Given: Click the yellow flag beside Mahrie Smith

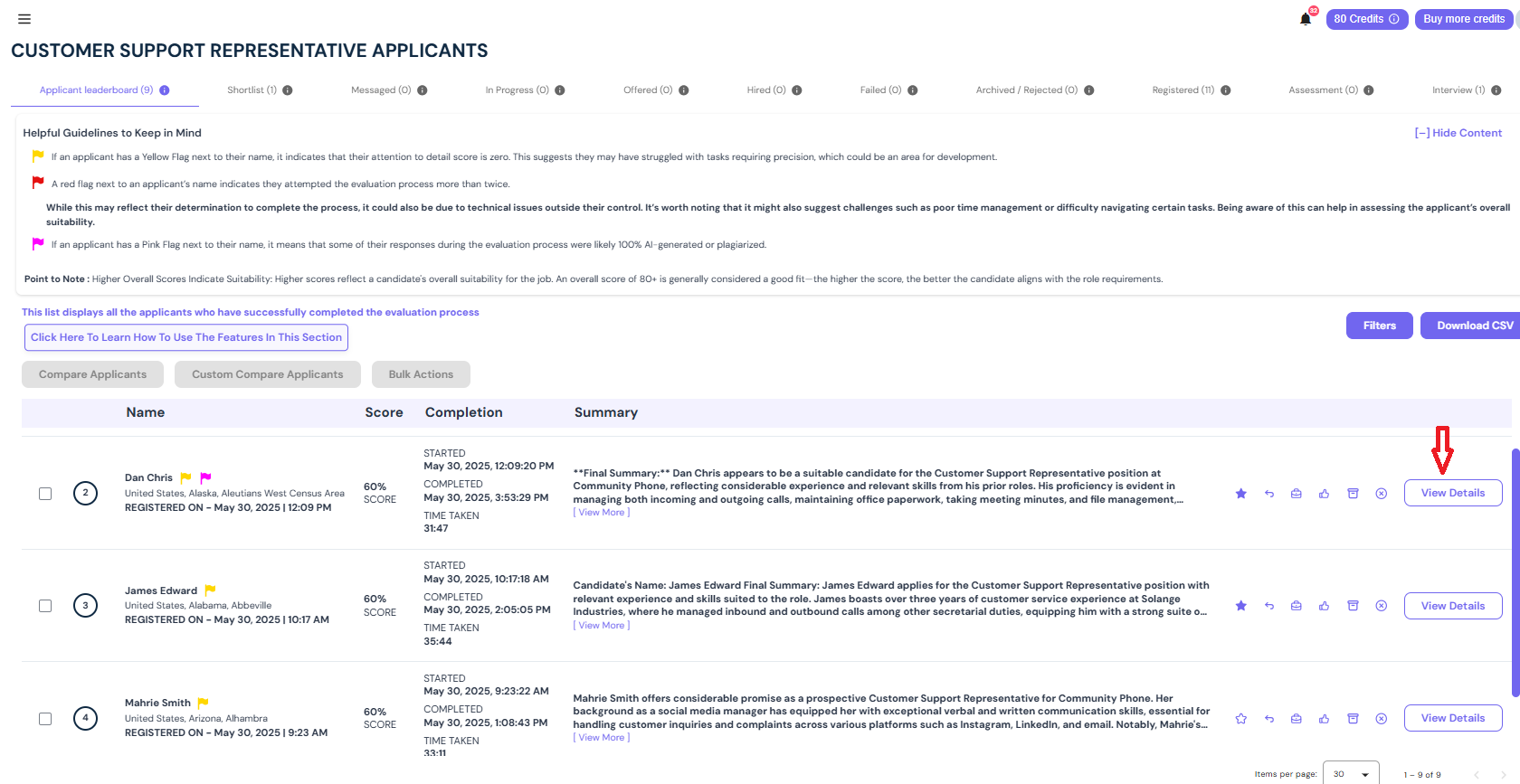Looking at the screenshot, I should [x=204, y=703].
